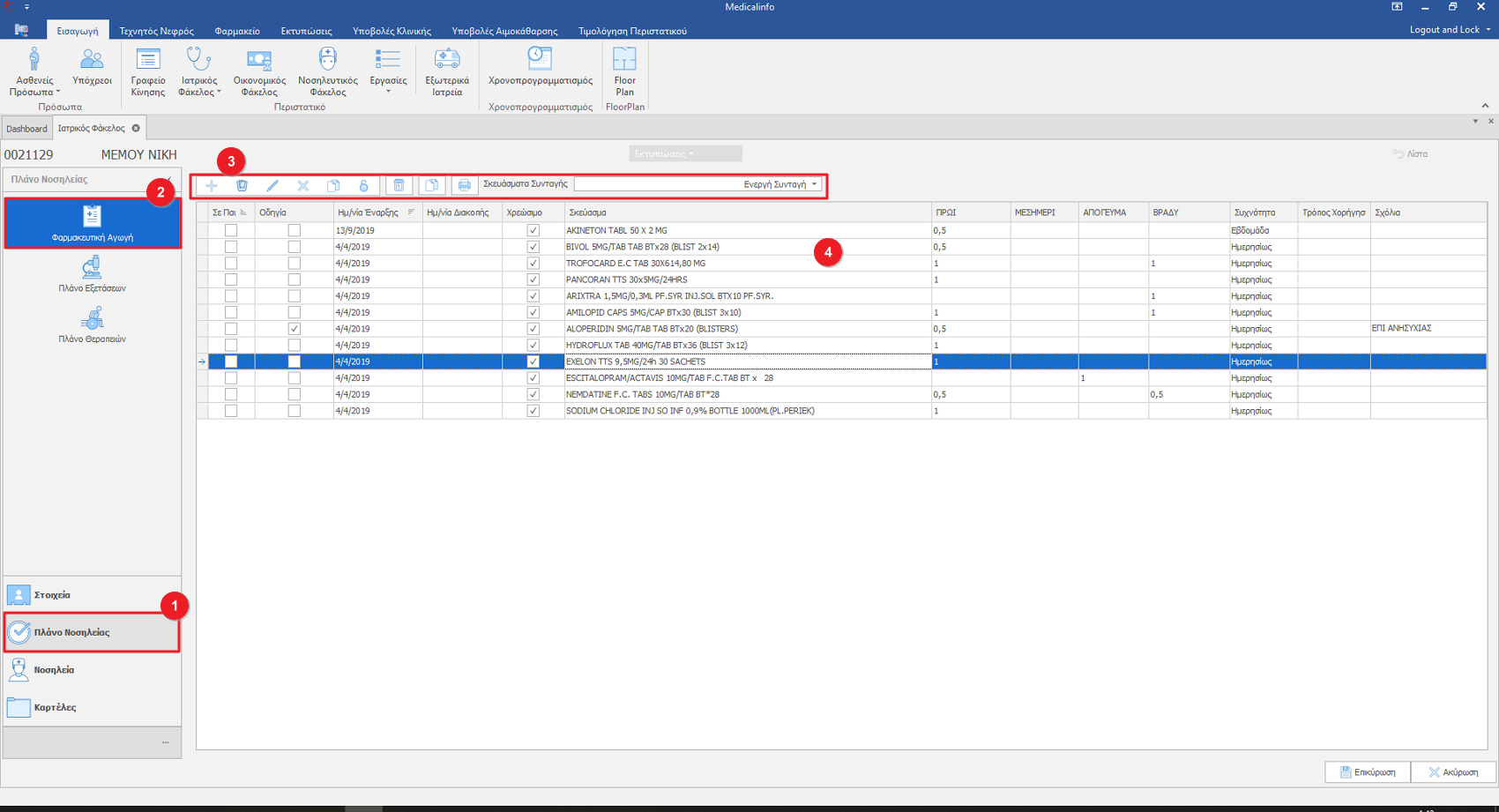This screenshot has height=812, width=1499.
Task: Open Εξωτερικά Ιατρεία ambulance icon
Action: [447, 71]
